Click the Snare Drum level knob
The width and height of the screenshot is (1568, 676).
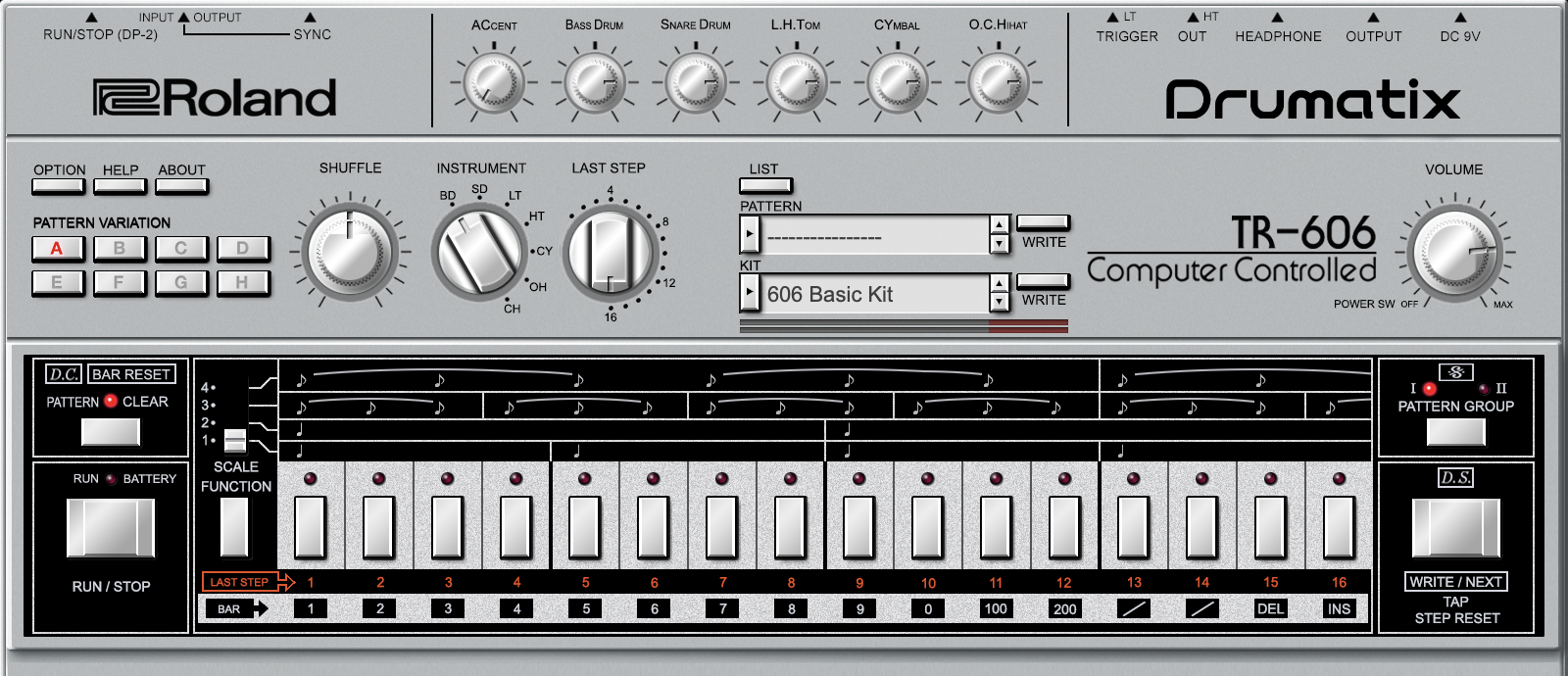695,83
